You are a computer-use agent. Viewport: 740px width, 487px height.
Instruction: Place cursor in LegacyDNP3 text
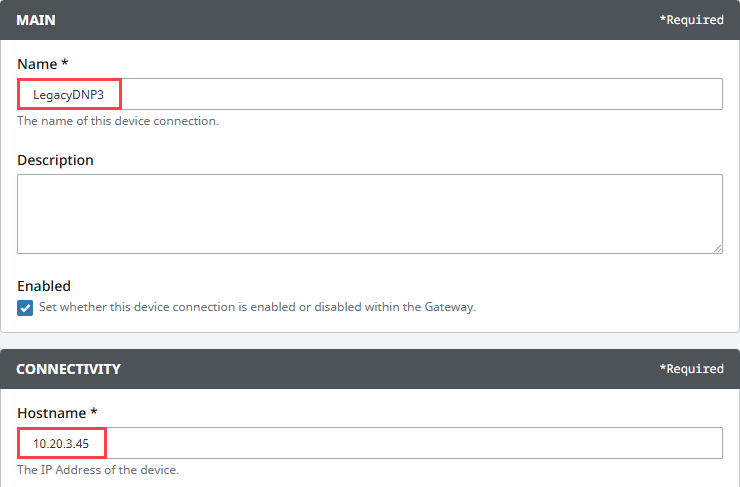click(68, 95)
